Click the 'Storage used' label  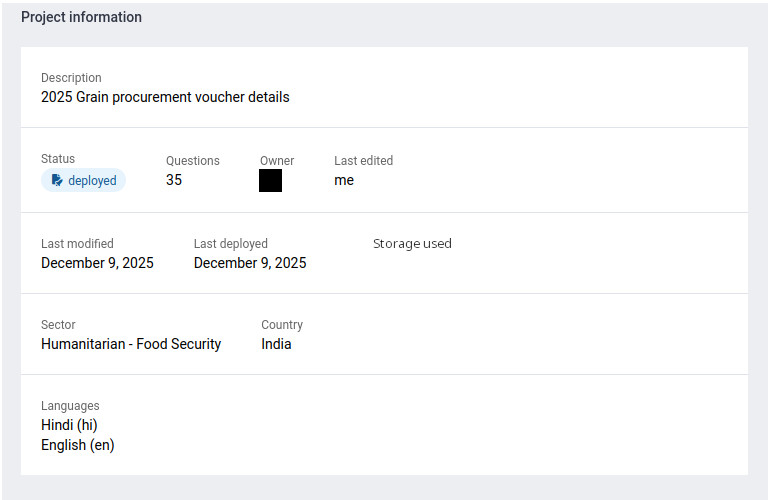pos(412,243)
